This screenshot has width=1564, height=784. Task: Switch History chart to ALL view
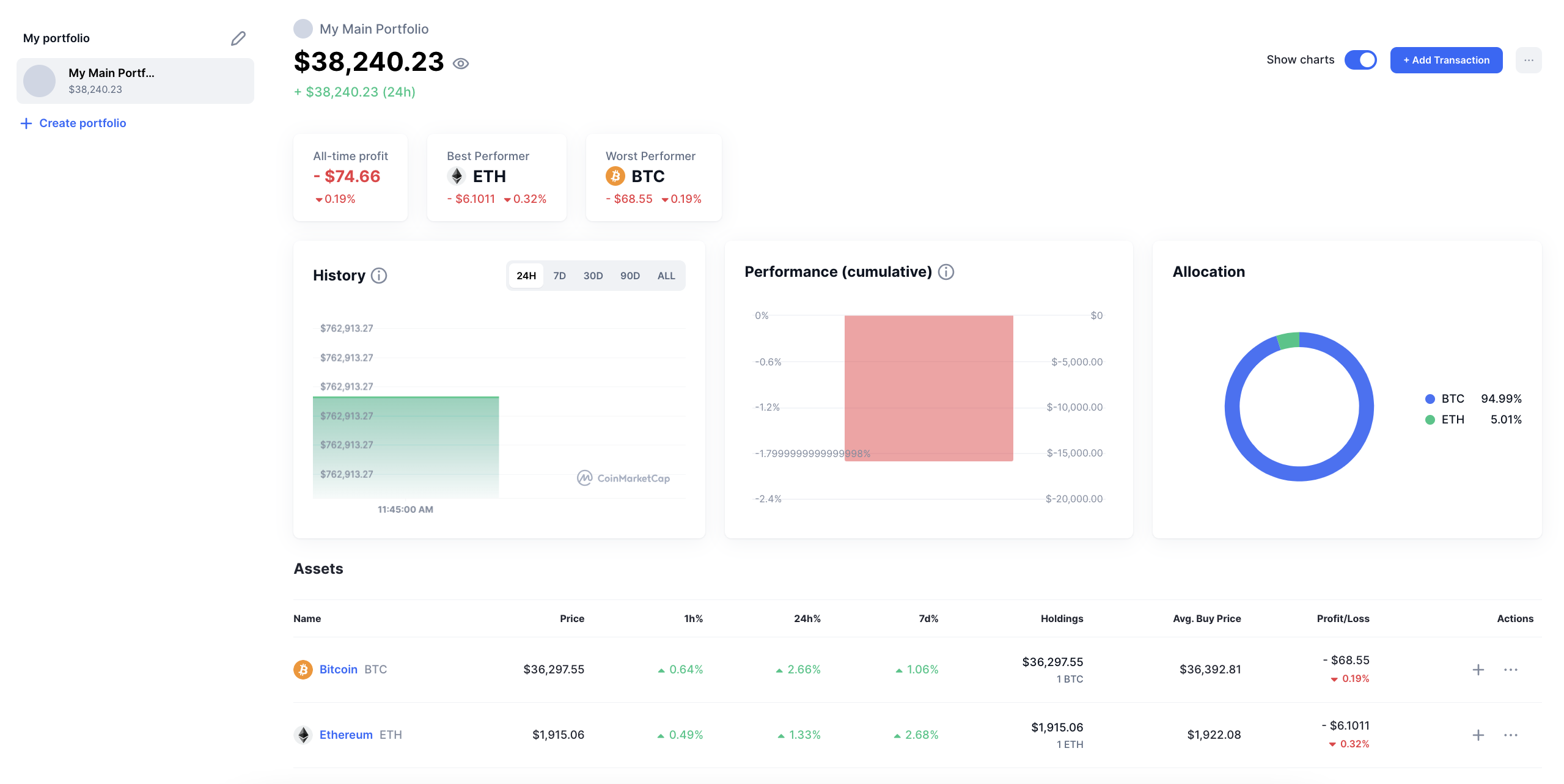tap(666, 276)
